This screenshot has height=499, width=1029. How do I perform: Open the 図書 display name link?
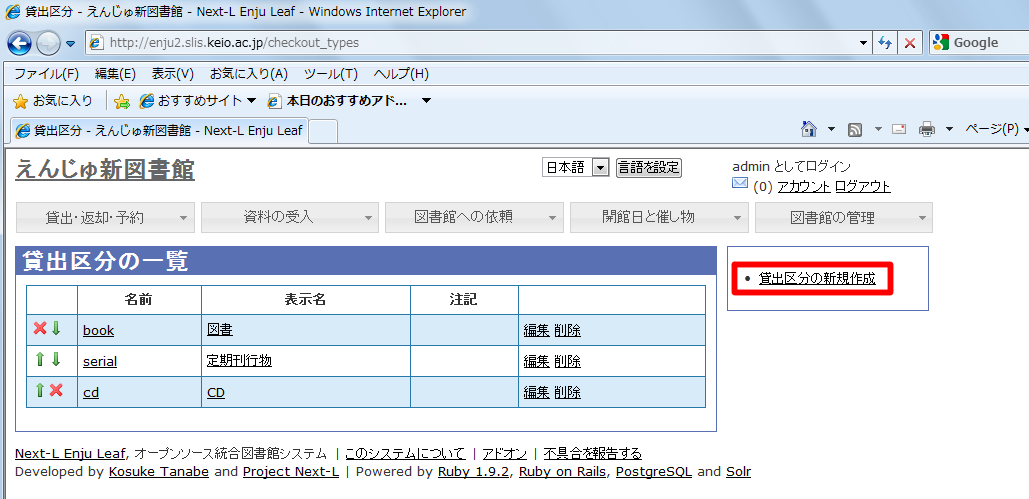click(x=220, y=330)
